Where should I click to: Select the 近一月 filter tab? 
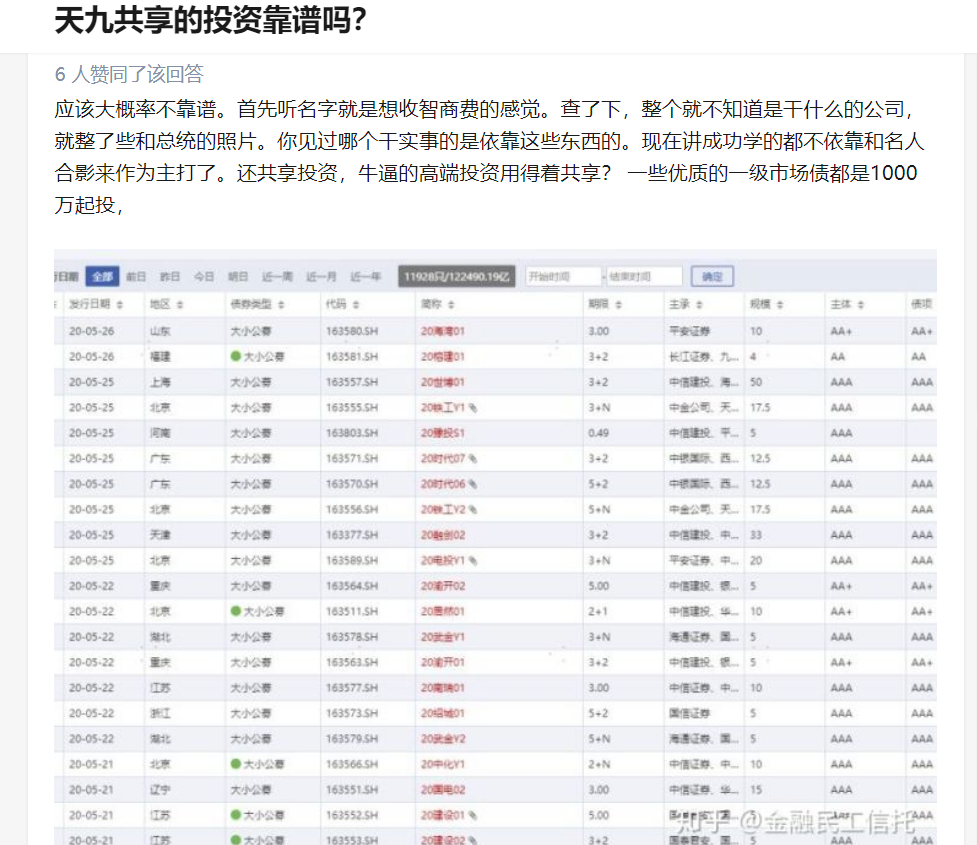[321, 276]
